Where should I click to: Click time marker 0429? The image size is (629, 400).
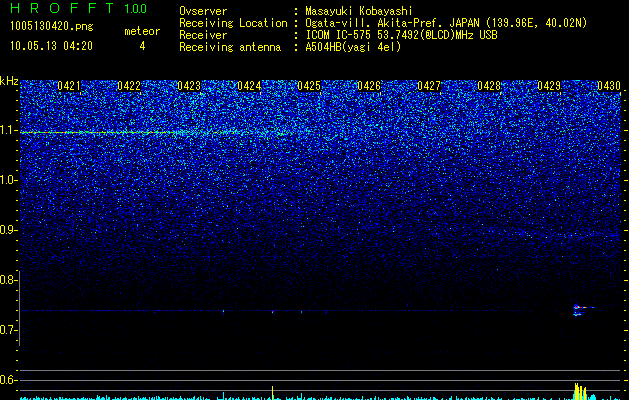549,86
